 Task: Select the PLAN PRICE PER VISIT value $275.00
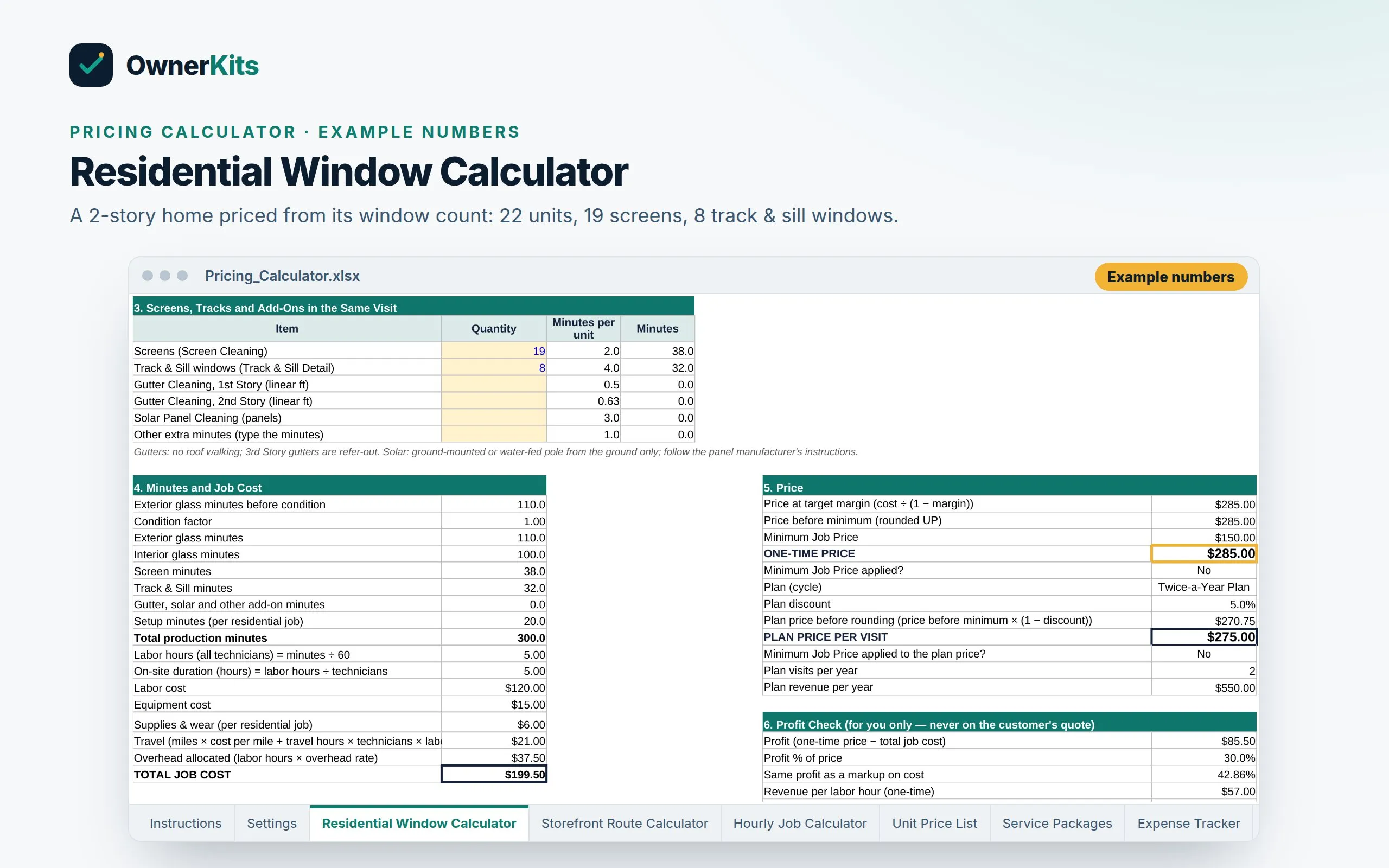1203,637
